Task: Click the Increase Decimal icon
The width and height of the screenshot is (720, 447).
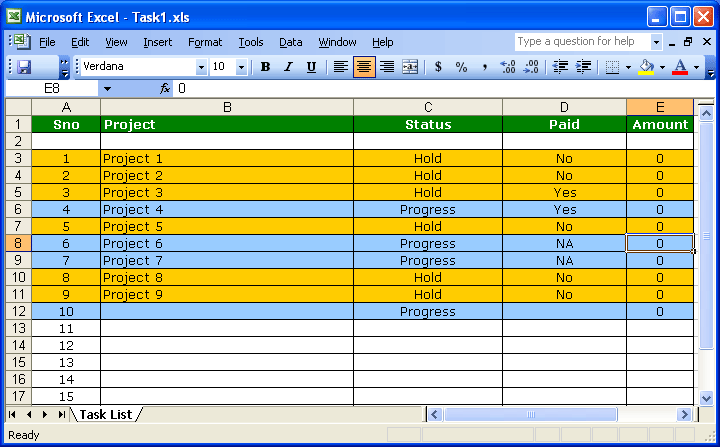Action: tap(507, 67)
